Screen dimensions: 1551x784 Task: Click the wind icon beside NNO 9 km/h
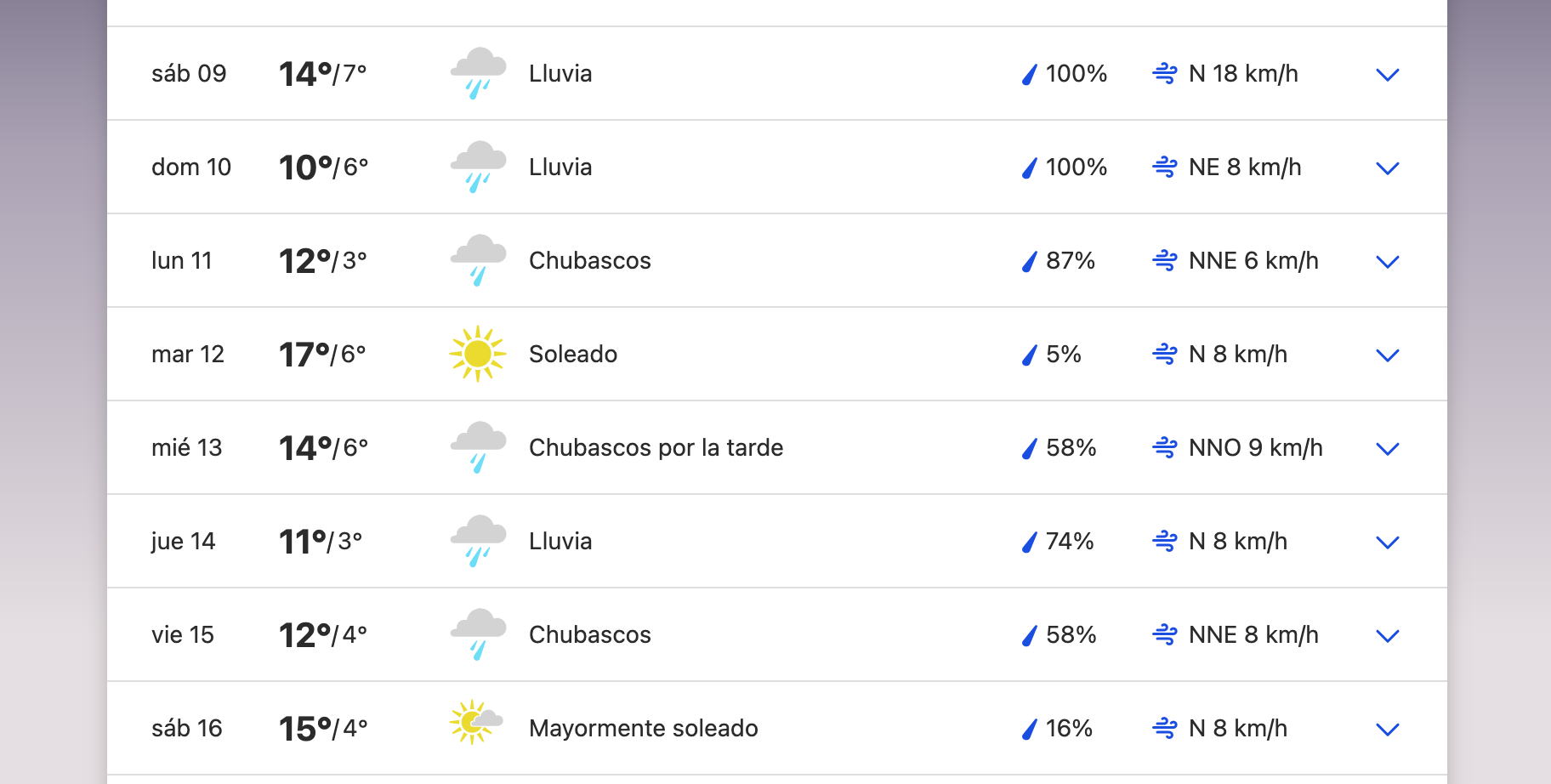[1165, 447]
